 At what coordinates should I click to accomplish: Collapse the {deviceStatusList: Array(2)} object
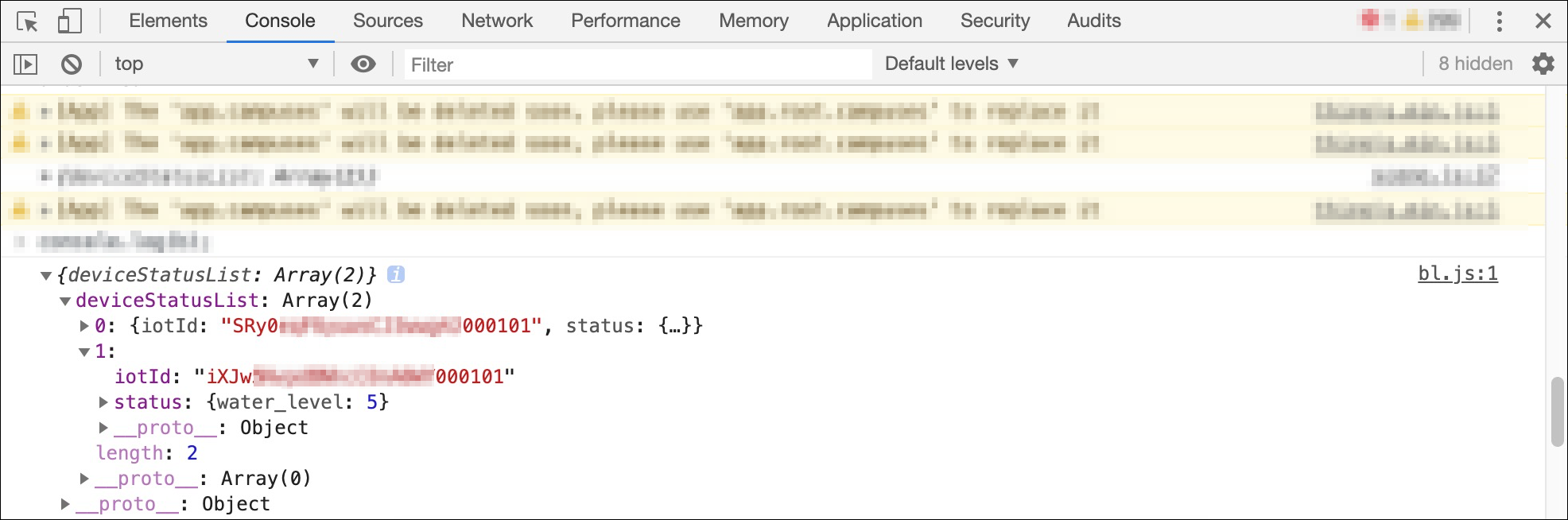coord(46,276)
